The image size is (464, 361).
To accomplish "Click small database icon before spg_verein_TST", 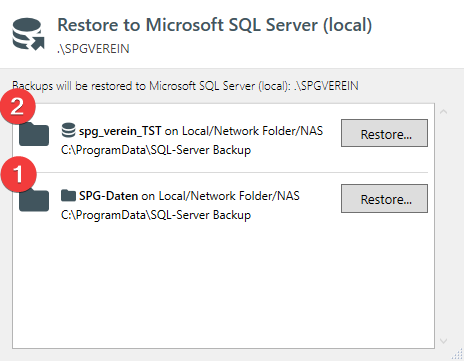I will pos(68,130).
